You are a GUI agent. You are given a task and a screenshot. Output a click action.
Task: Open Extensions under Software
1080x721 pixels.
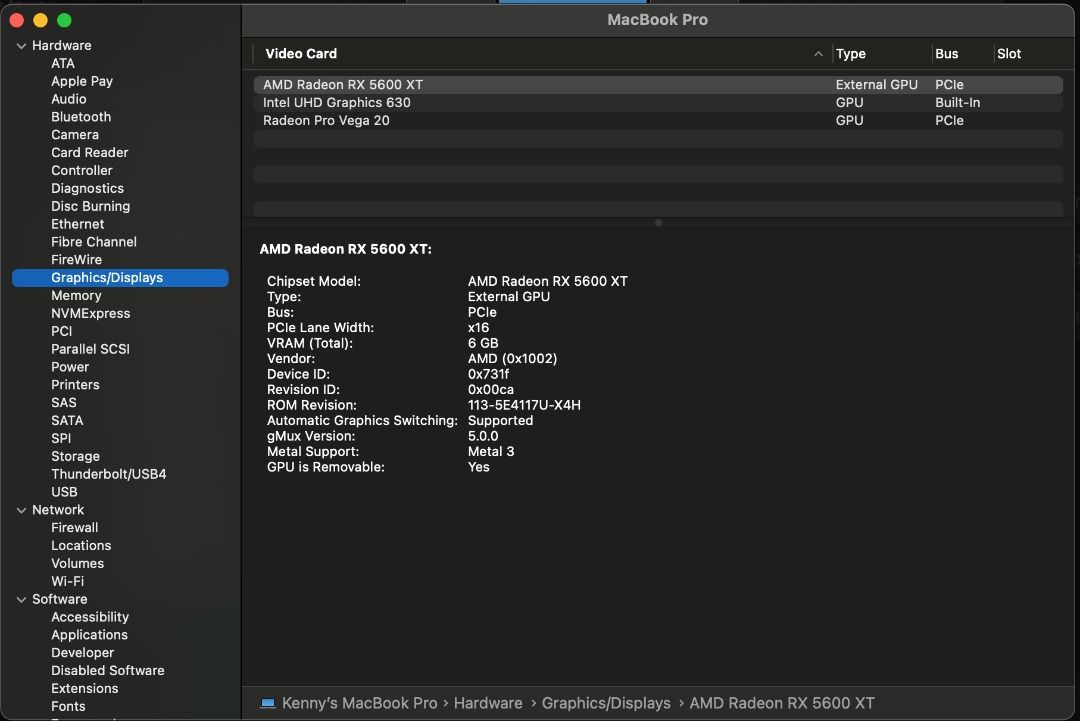(x=85, y=689)
